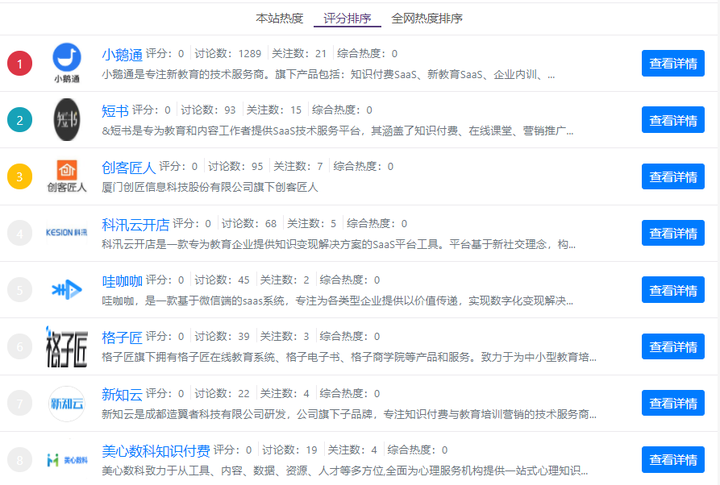Click 查看详情 for 短书
The image size is (720, 485).
673,120
